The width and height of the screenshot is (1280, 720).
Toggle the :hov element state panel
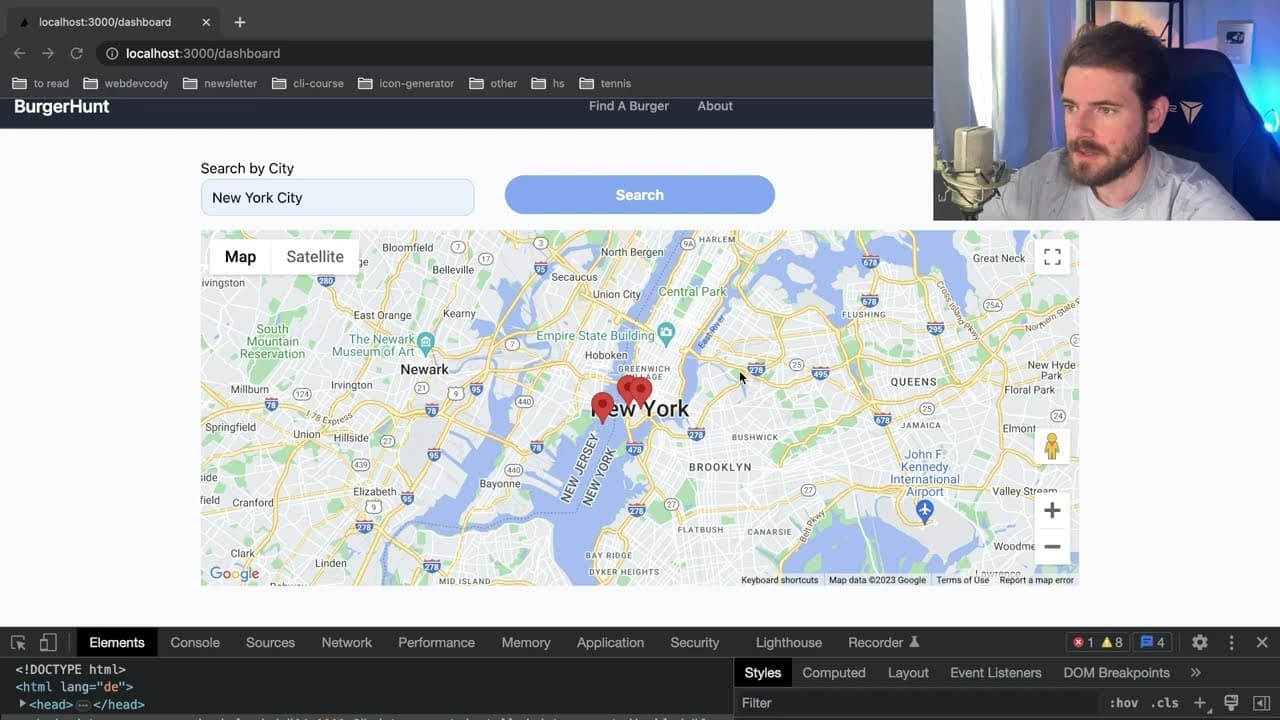(x=1123, y=703)
